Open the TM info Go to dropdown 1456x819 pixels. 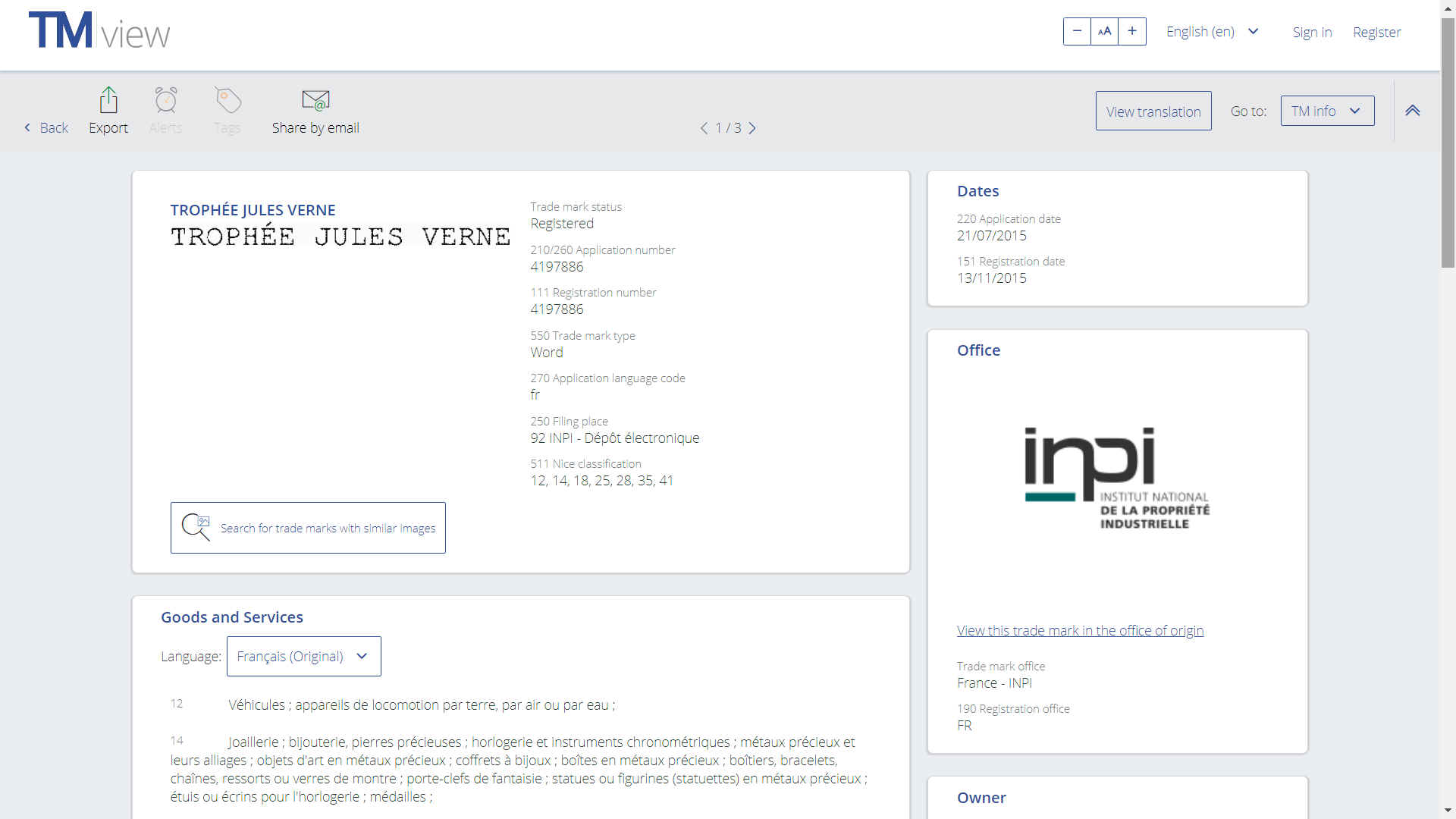1327,111
